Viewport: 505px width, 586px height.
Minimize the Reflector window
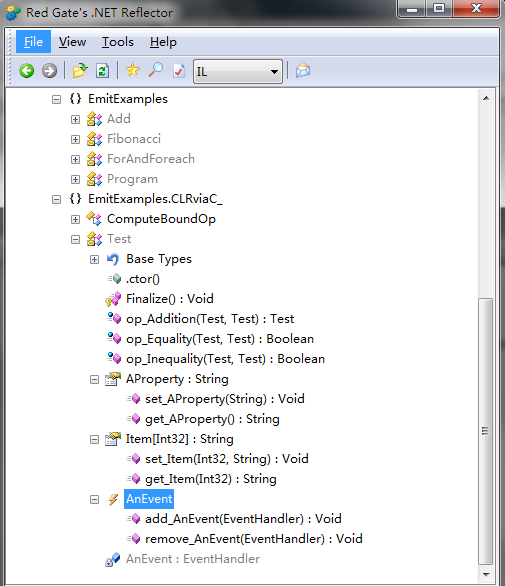click(412, 8)
